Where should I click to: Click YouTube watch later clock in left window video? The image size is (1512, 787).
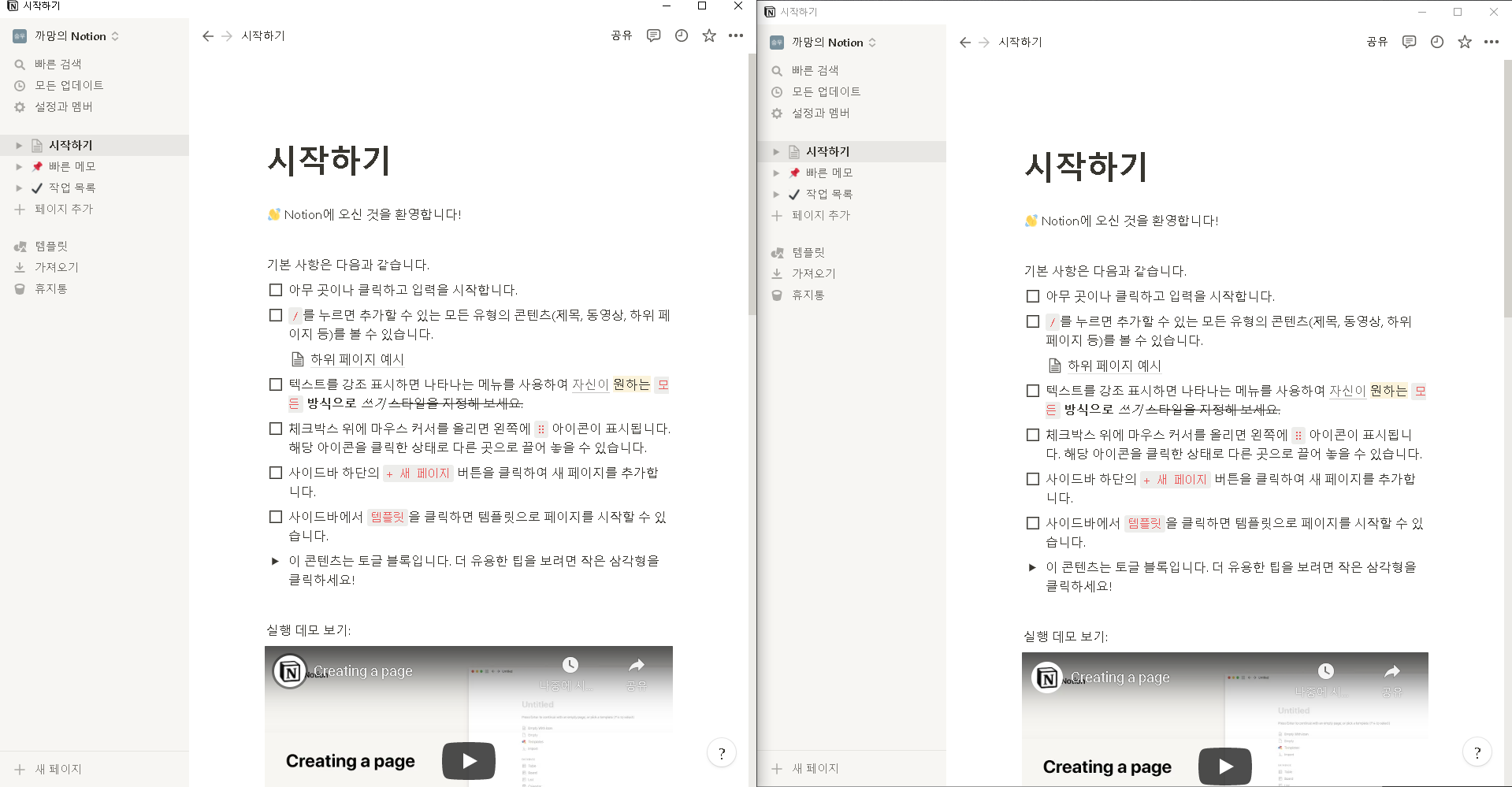click(570, 665)
